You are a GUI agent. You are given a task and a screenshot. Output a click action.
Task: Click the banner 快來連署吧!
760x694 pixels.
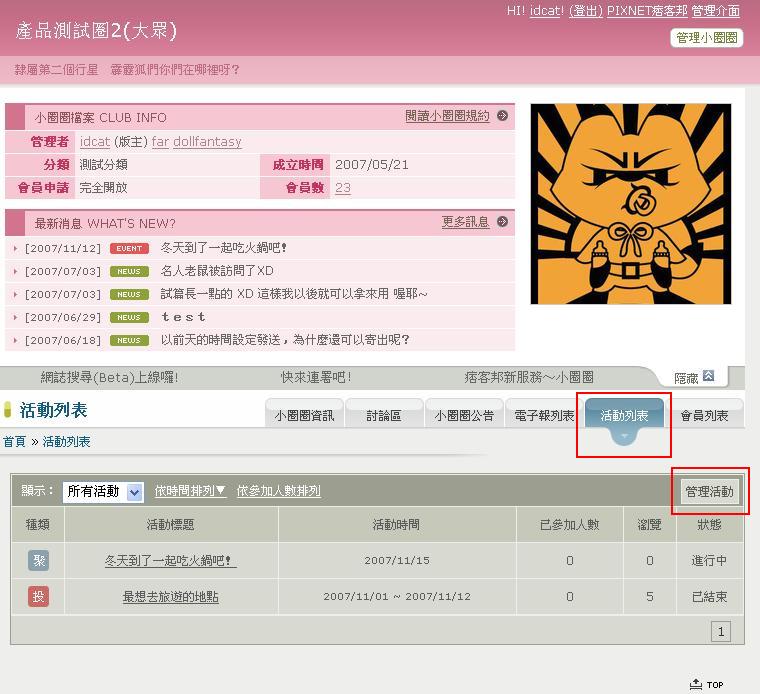point(316,377)
